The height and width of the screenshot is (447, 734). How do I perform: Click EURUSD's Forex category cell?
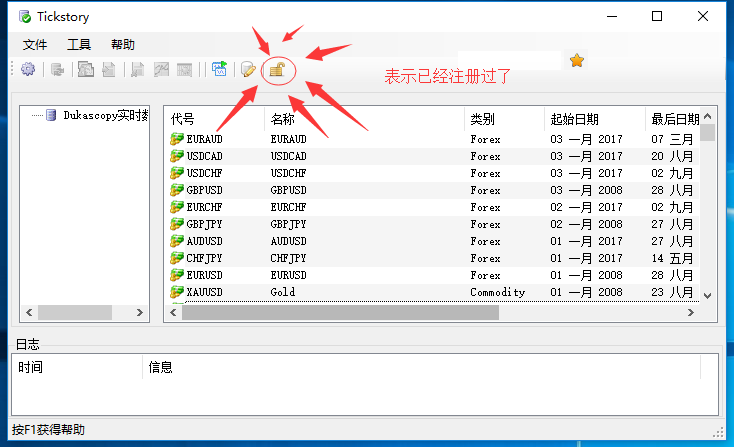click(x=485, y=275)
